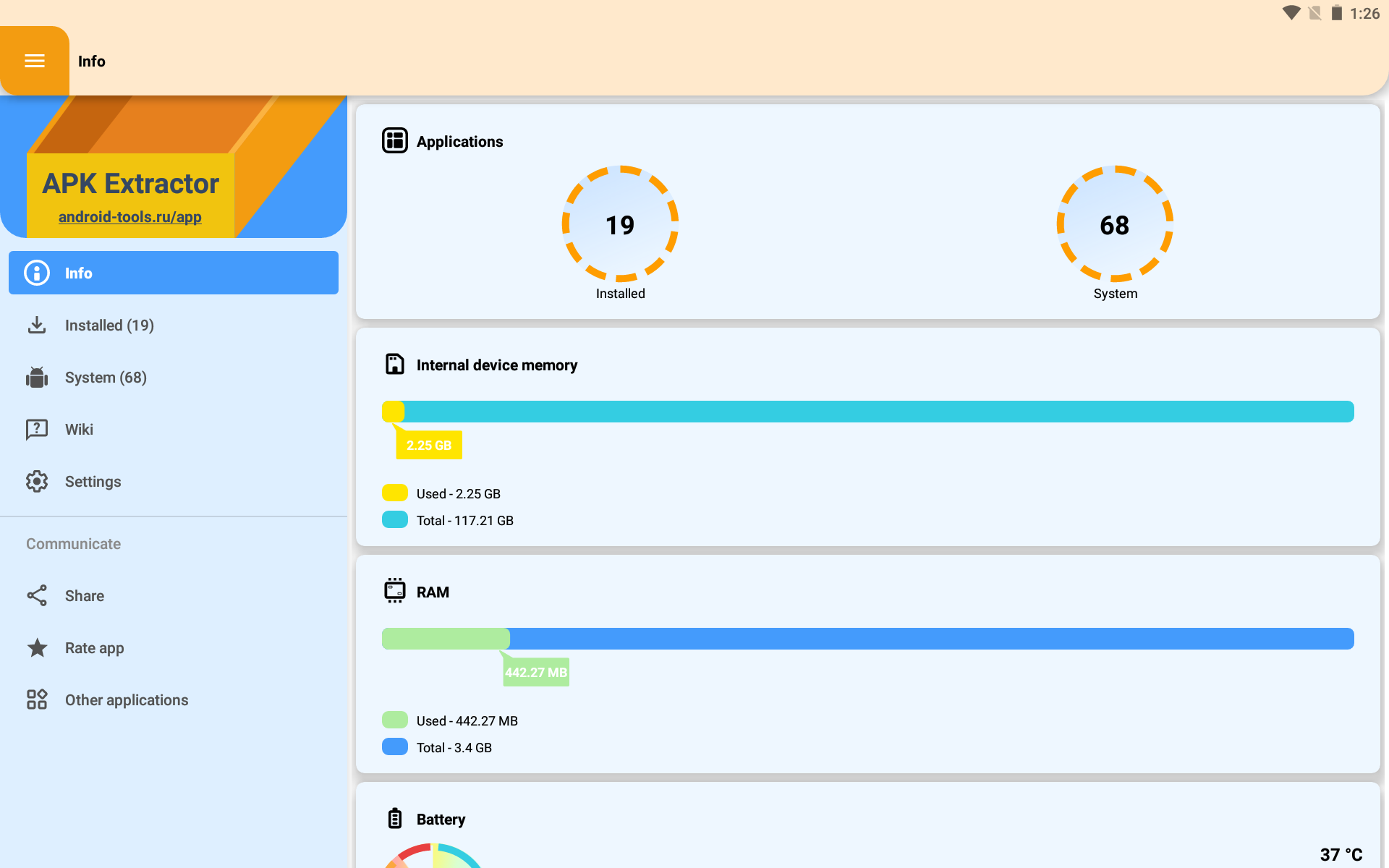Tap the no-SIM status bar icon
The image size is (1389, 868).
(1315, 13)
